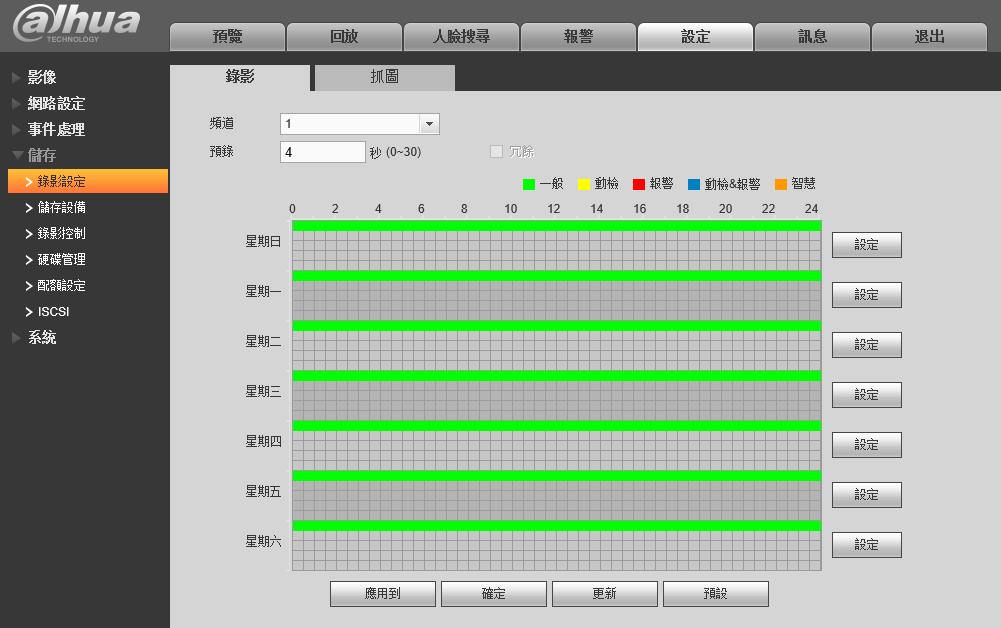1001x628 pixels.
Task: Click 退出 to log out
Action: [x=930, y=37]
